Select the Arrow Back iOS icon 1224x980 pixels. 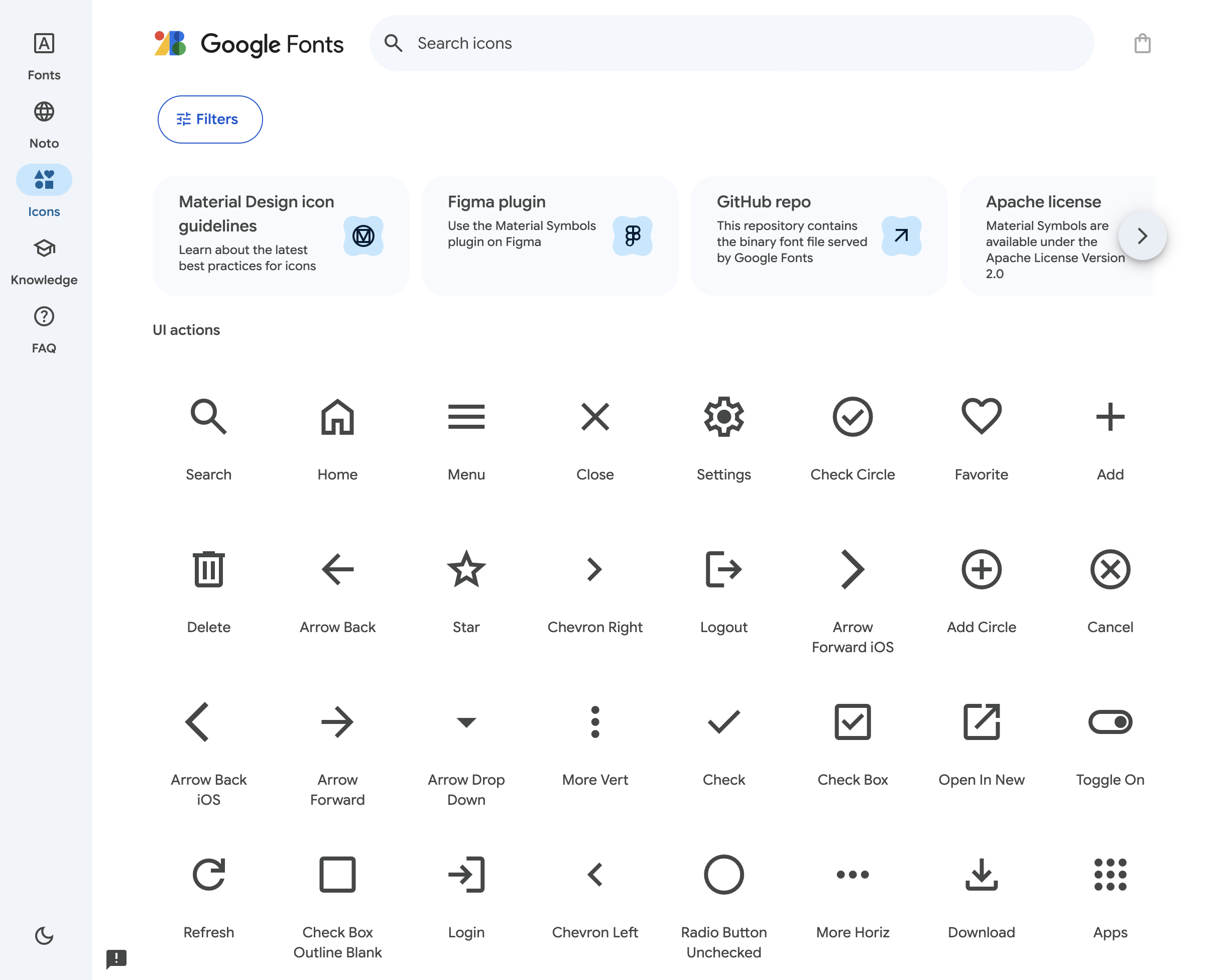(x=198, y=721)
